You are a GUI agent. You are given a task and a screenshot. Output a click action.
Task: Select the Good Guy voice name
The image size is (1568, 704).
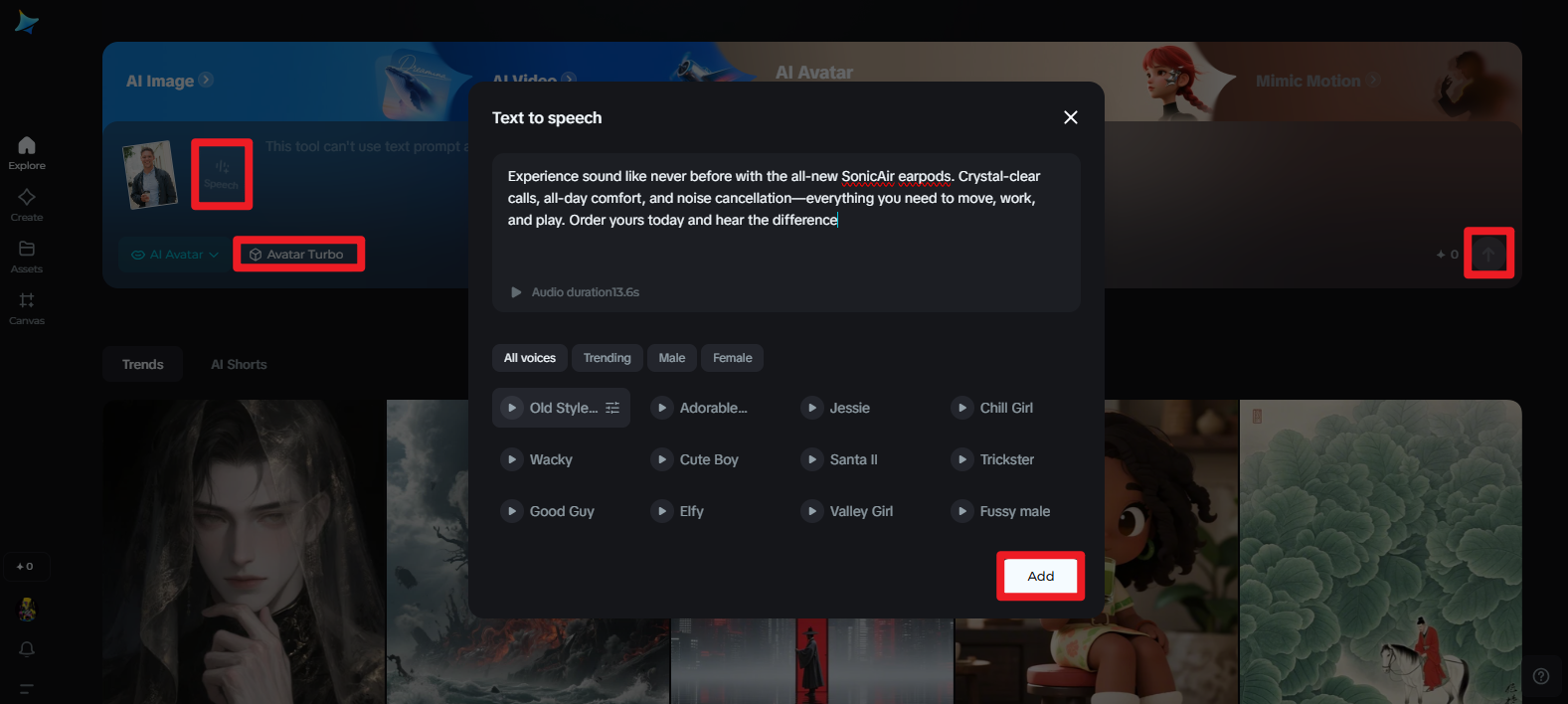click(x=562, y=511)
